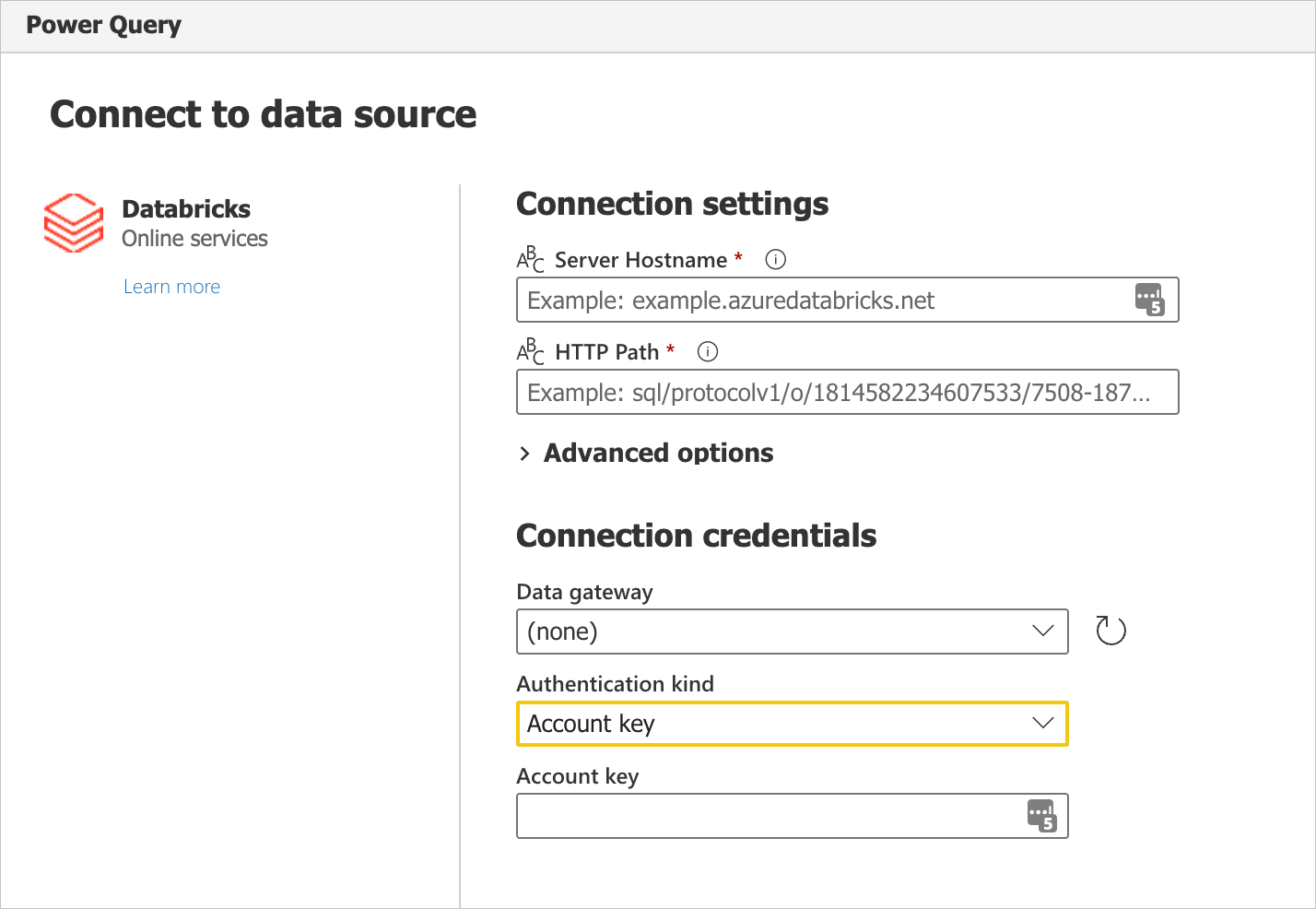The image size is (1316, 909).
Task: Click the ABC text-type icon beside Server Hostname
Action: 530,259
